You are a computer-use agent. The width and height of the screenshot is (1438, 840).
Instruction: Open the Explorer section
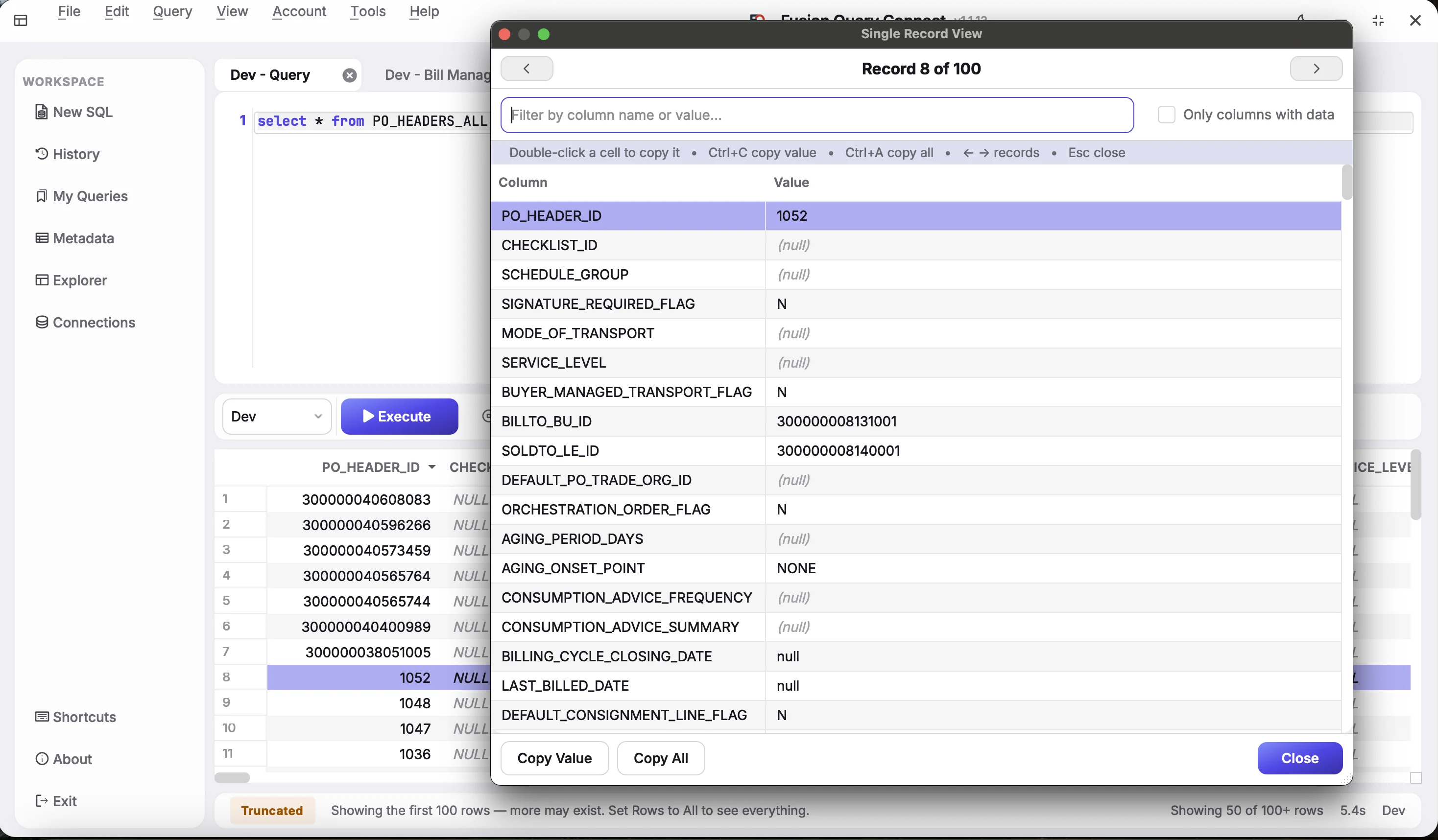tap(72, 280)
